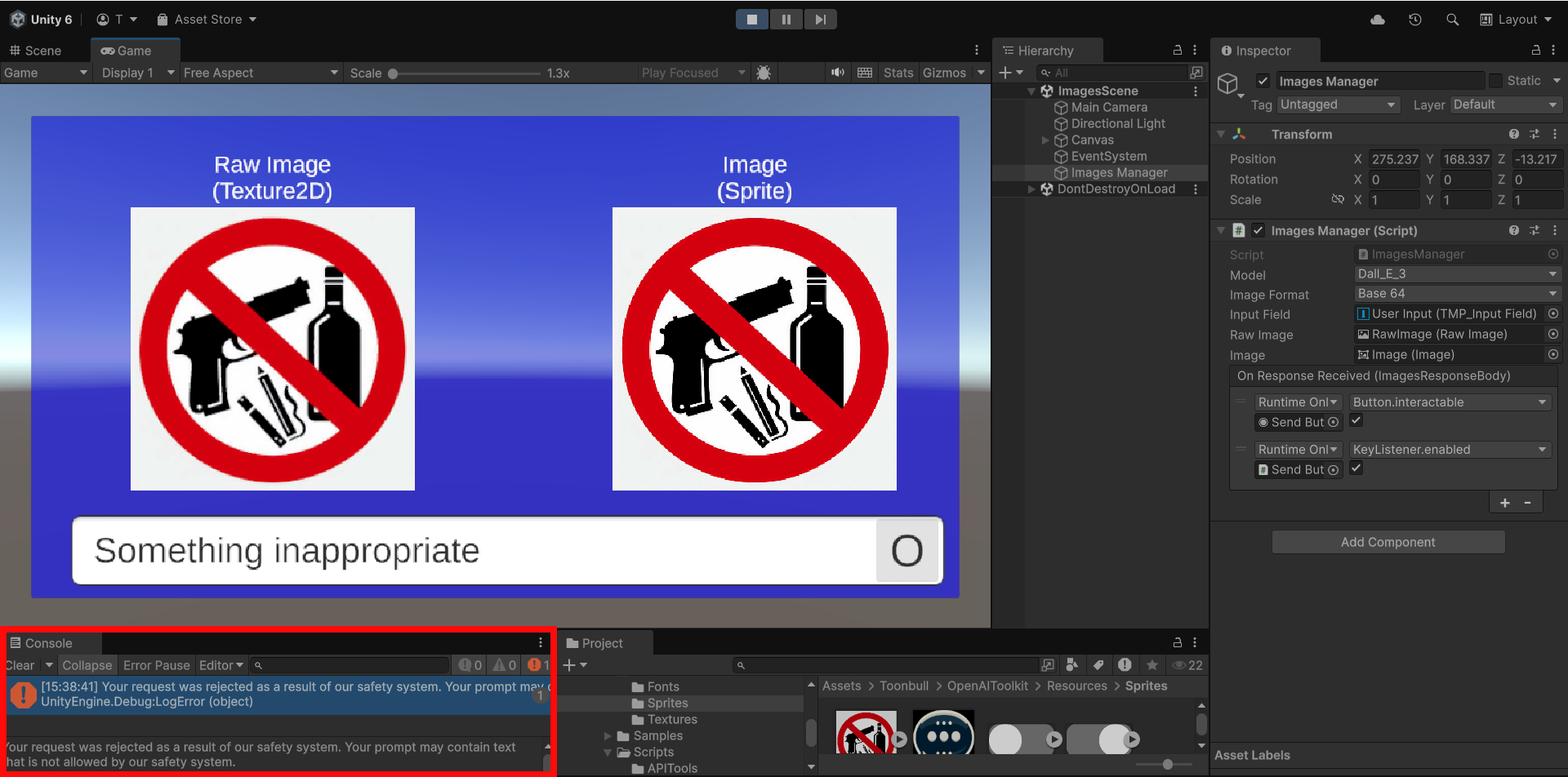1568x777 pixels.
Task: Lock the Hierarchy panel
Action: [x=1178, y=51]
